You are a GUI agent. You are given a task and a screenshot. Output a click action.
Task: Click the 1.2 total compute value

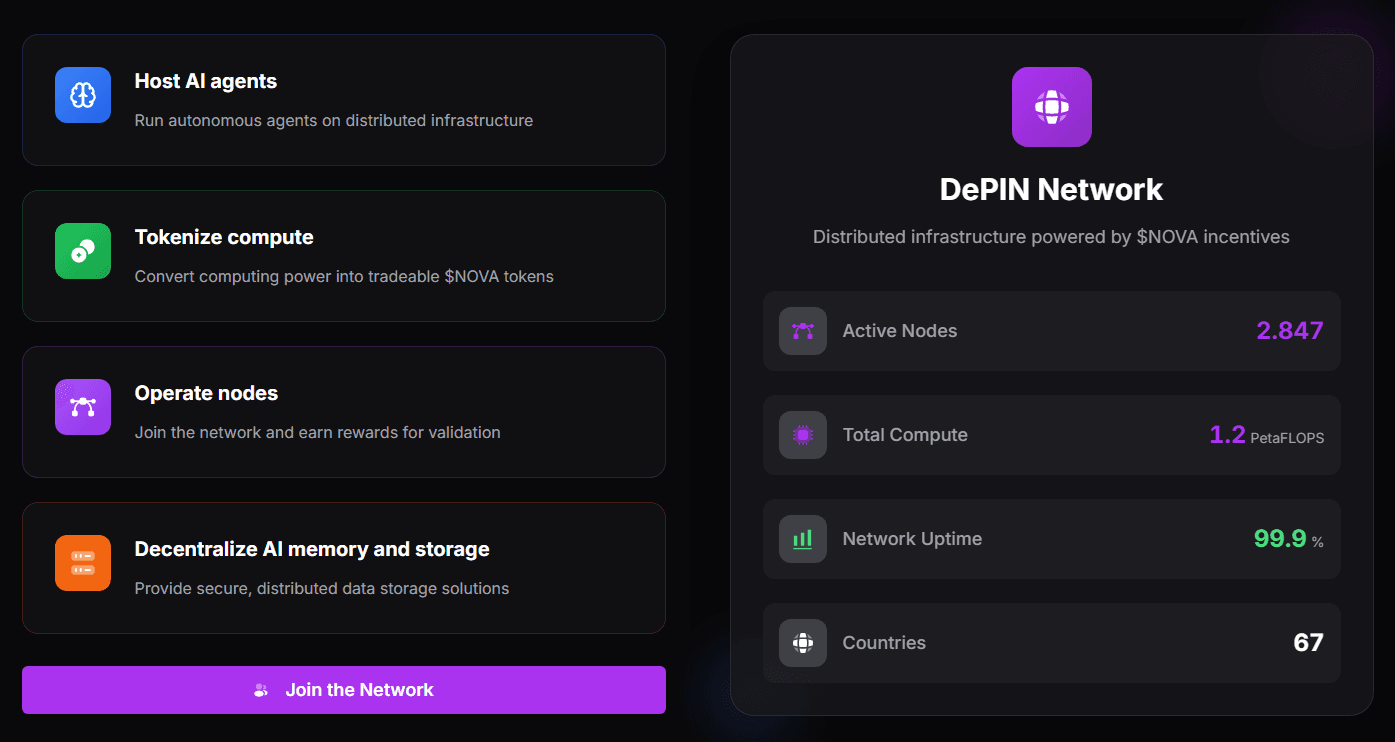coord(1227,435)
